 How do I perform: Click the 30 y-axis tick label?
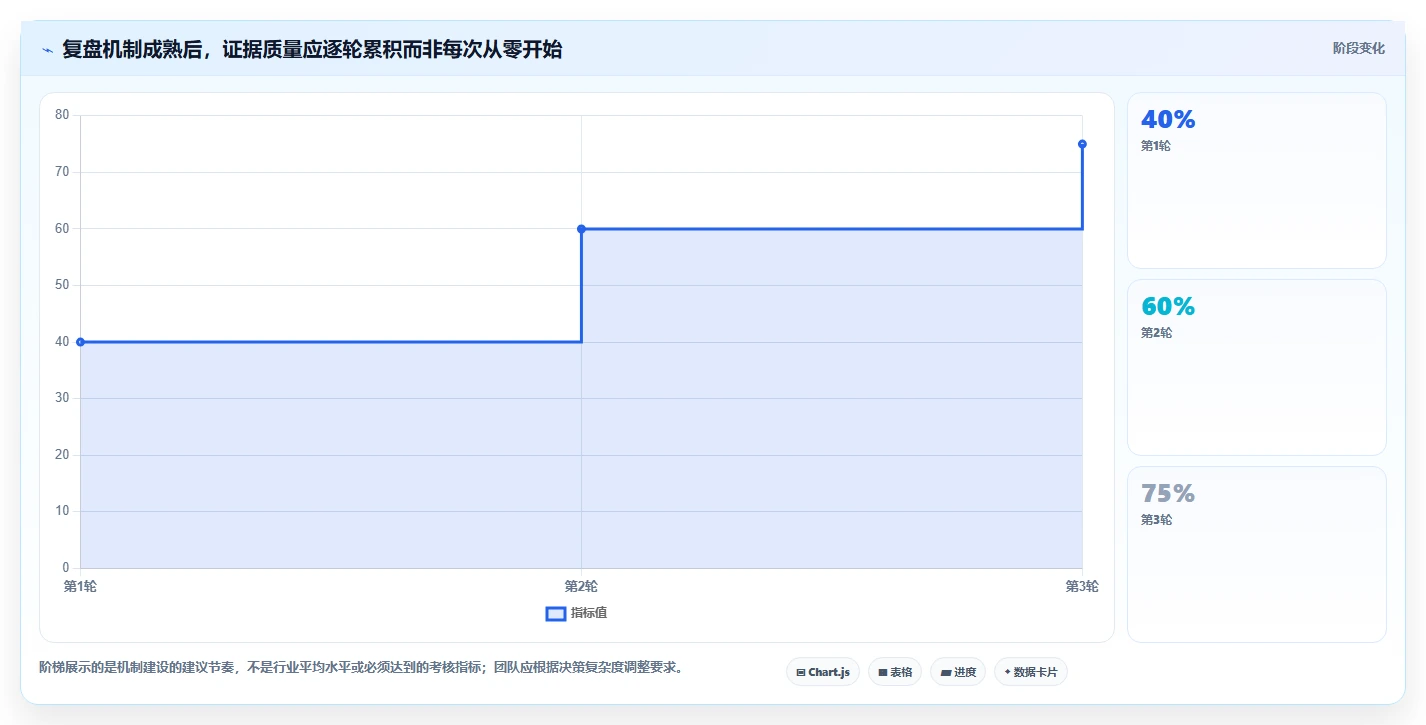click(62, 398)
